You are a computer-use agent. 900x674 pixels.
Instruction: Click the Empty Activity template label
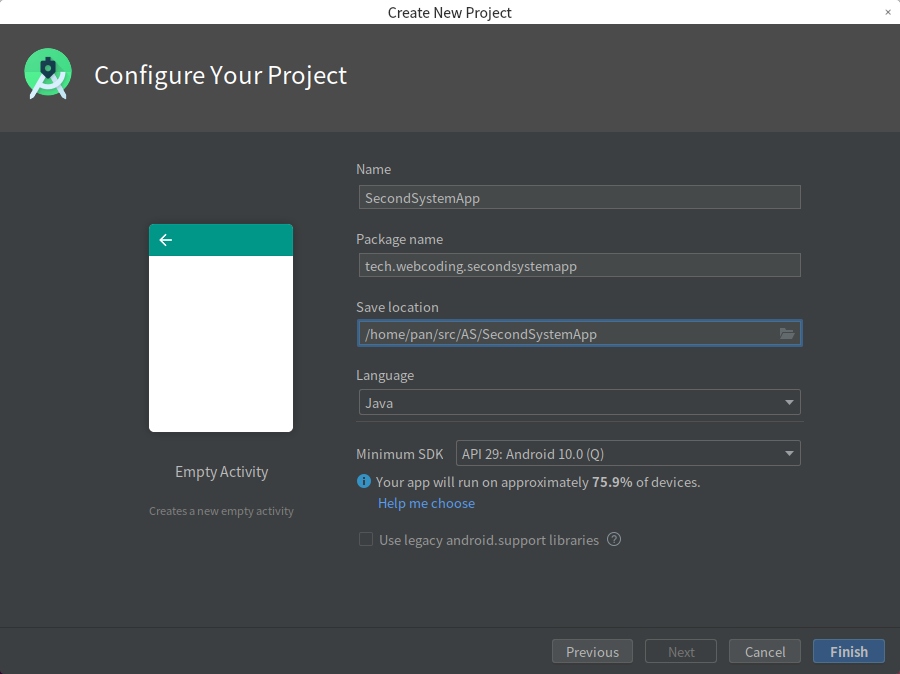(x=221, y=472)
